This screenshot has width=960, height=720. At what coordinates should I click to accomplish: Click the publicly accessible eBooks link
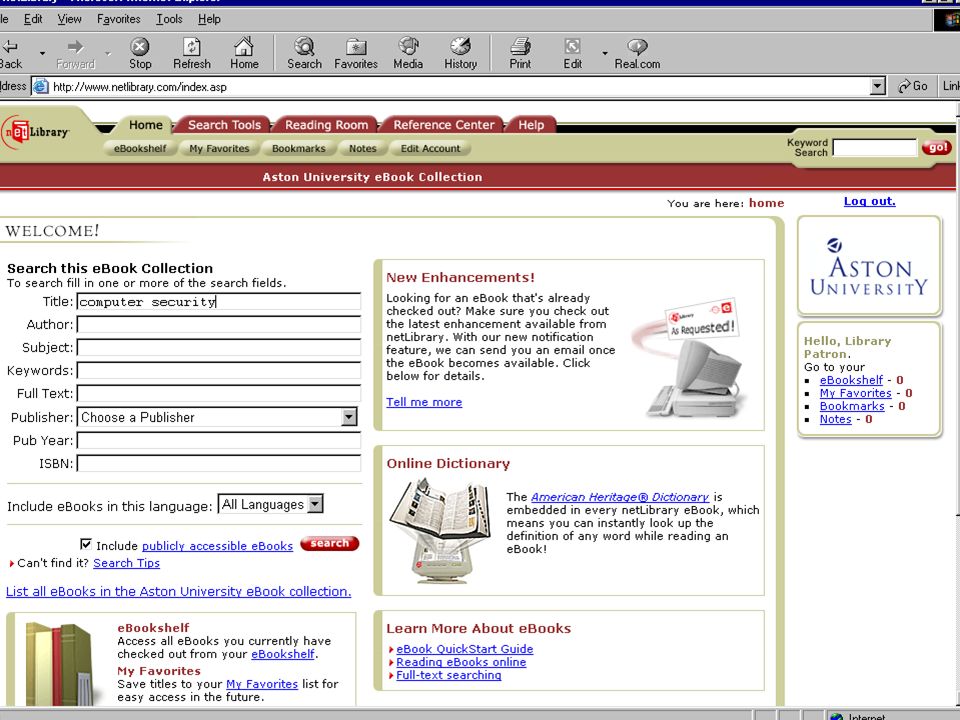[217, 546]
